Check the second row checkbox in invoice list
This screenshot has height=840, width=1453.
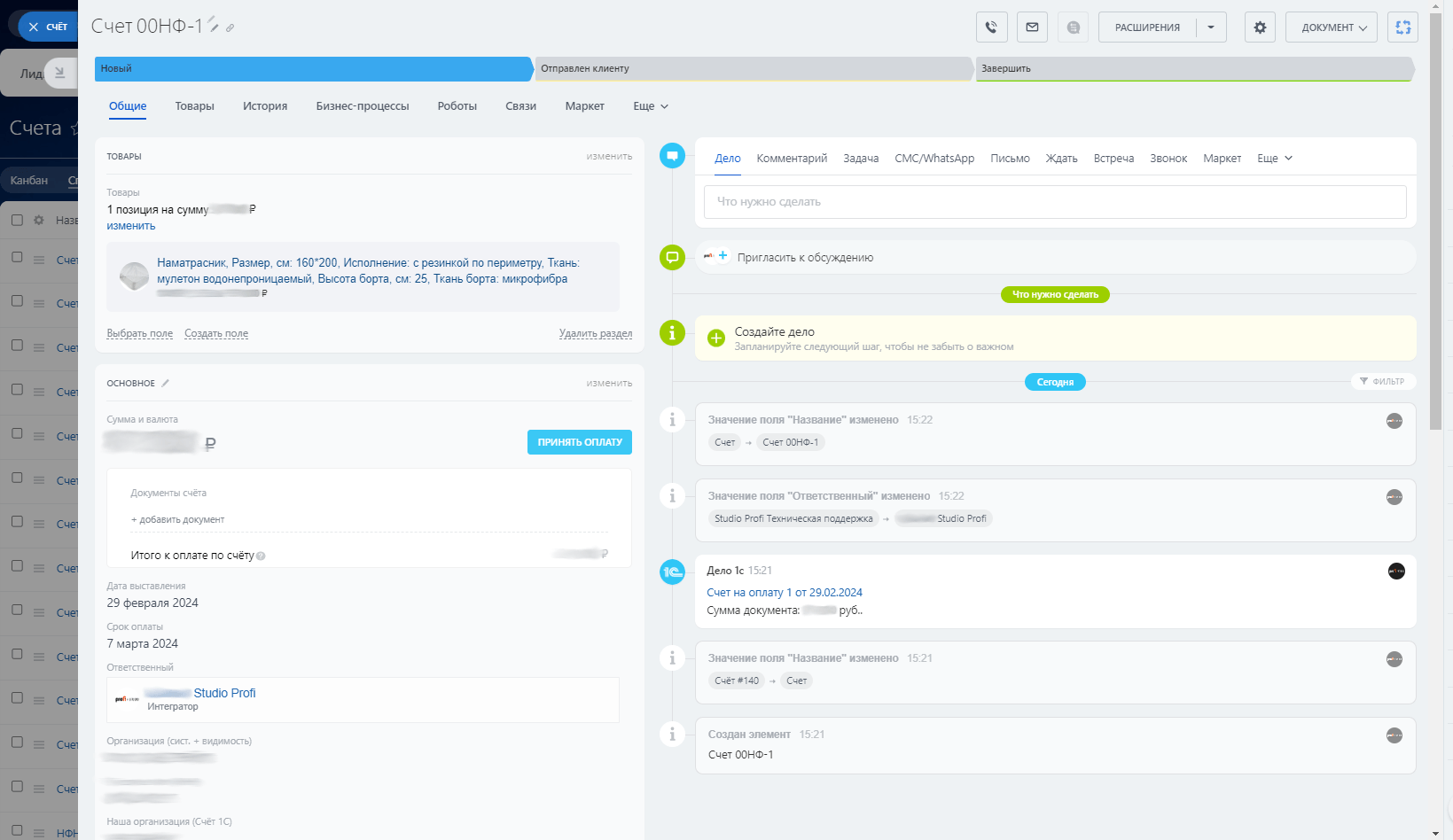17,300
